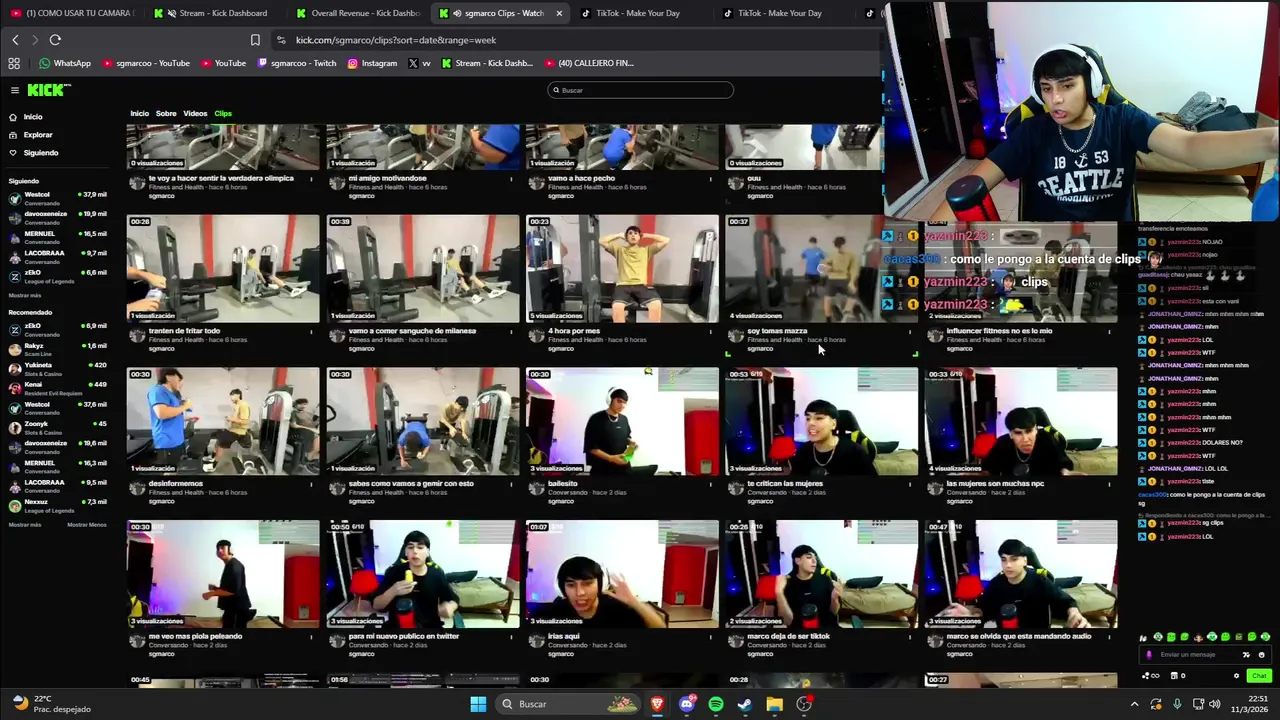1280x720 pixels.
Task: Open Spotify from the taskbar
Action: click(x=716, y=704)
